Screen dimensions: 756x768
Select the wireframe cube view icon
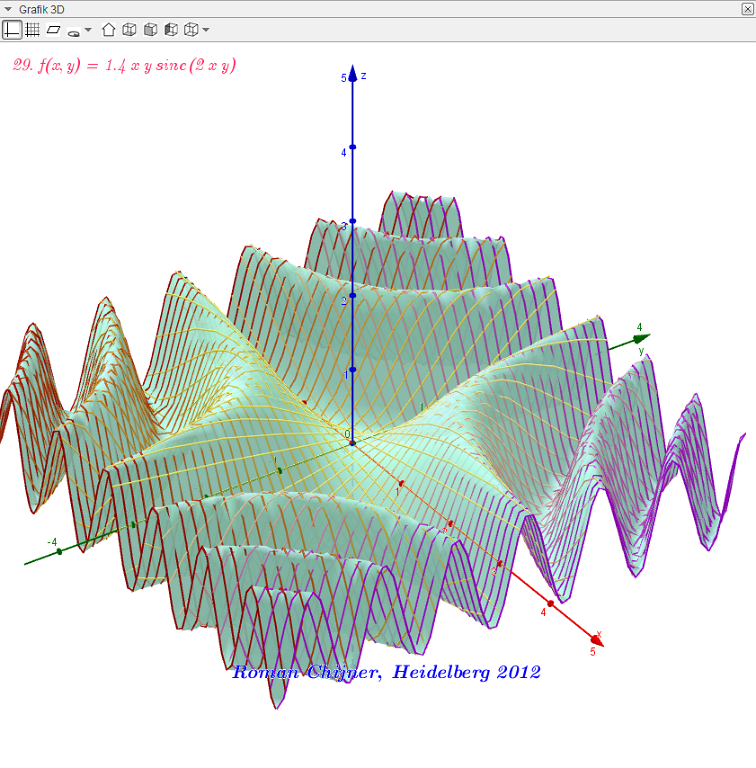coord(129,30)
